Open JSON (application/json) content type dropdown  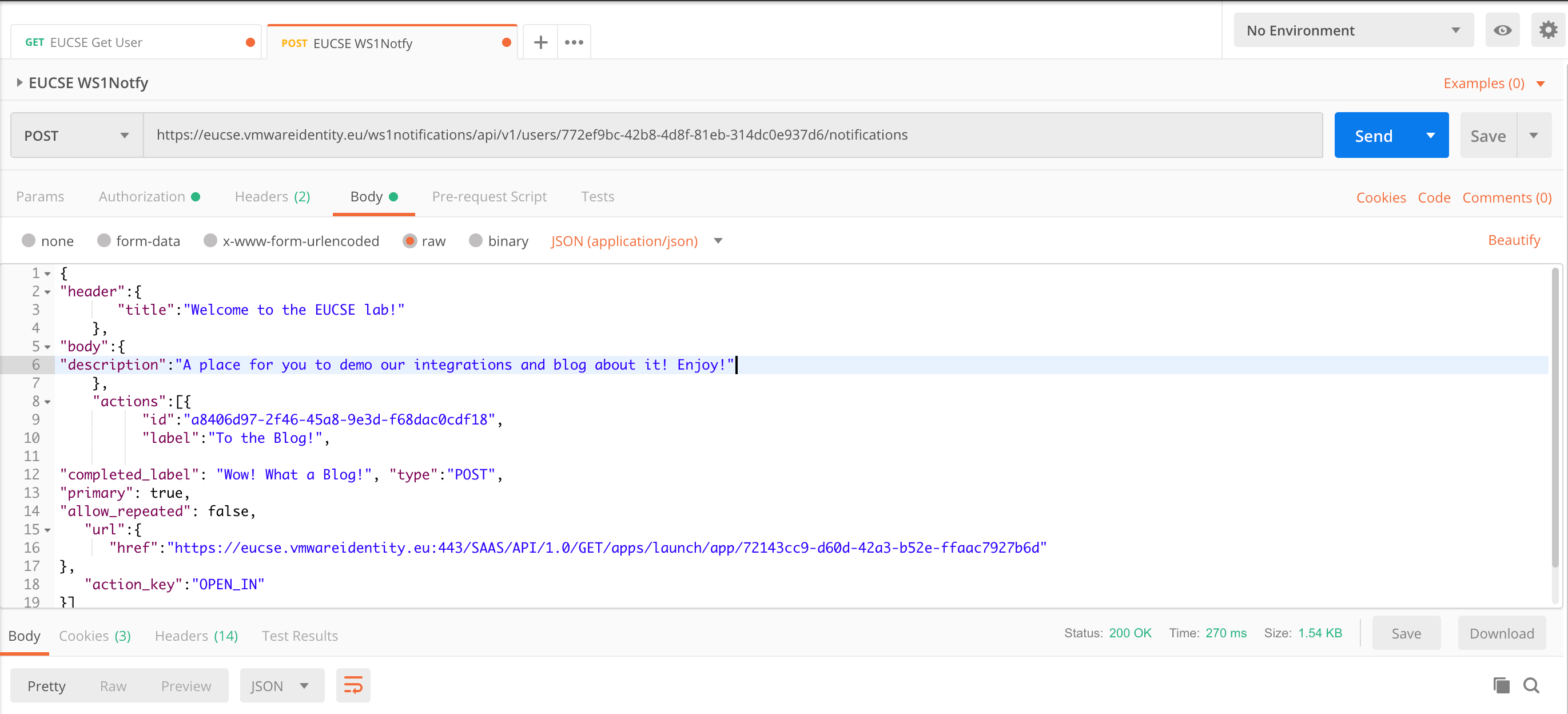point(636,241)
